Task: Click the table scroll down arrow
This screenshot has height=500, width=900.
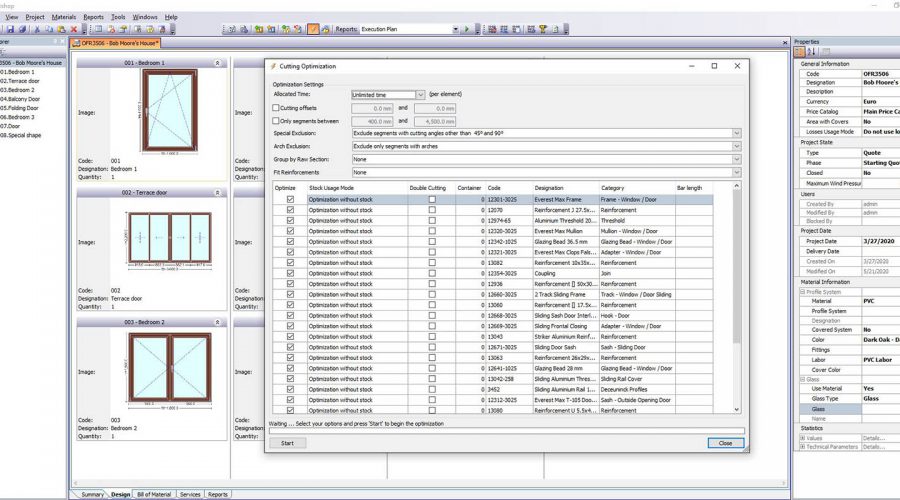Action: tap(736, 410)
